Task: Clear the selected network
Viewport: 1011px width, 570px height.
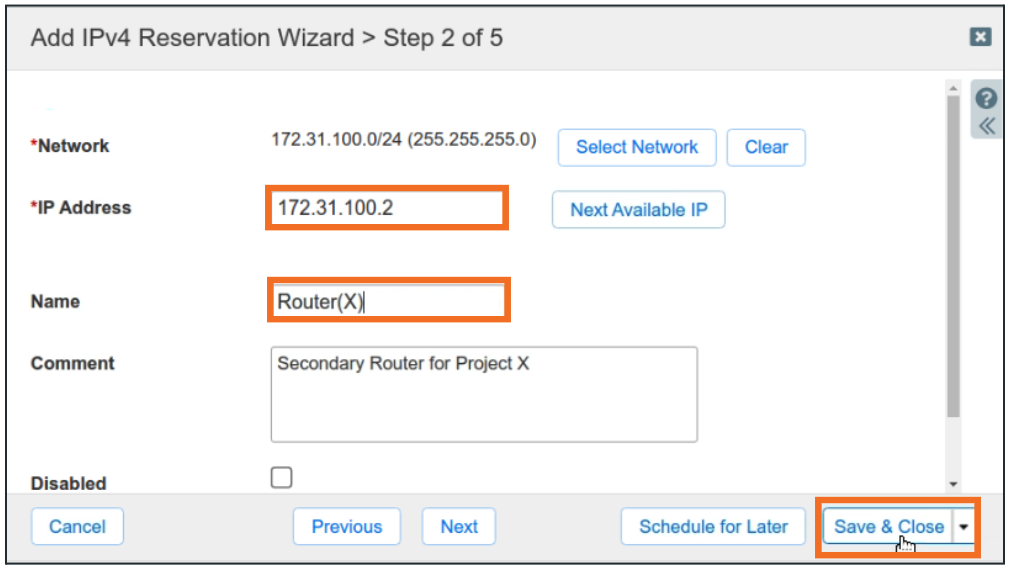Action: [x=766, y=147]
